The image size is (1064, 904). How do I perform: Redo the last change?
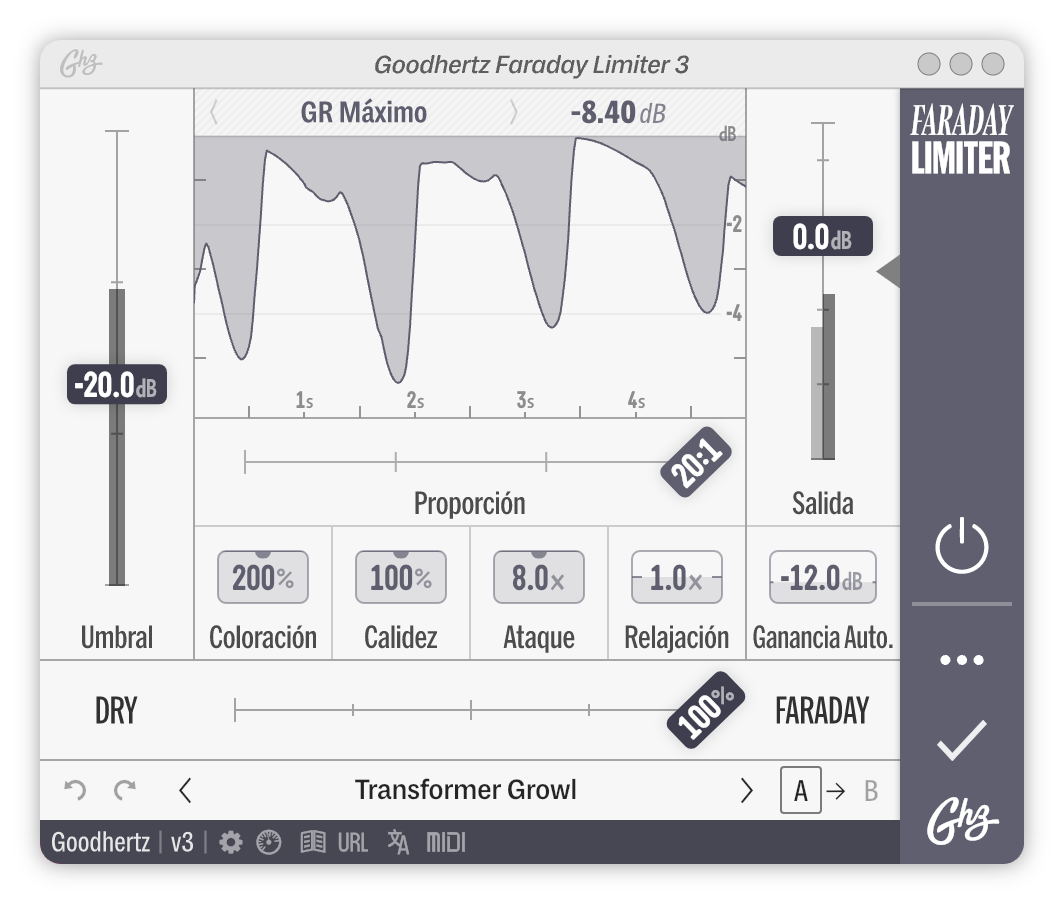tap(125, 790)
